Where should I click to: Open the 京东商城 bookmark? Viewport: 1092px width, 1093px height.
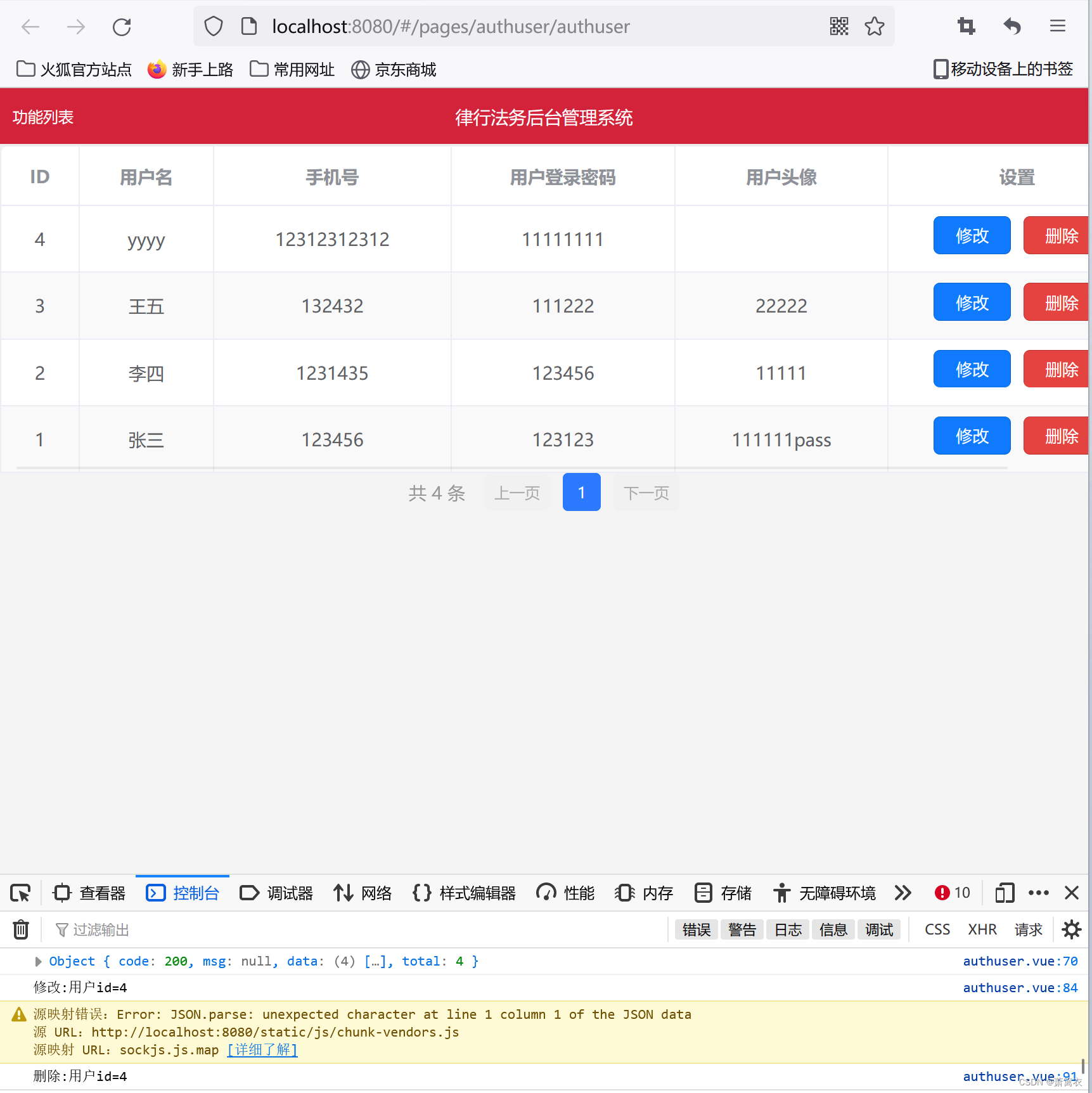(394, 69)
